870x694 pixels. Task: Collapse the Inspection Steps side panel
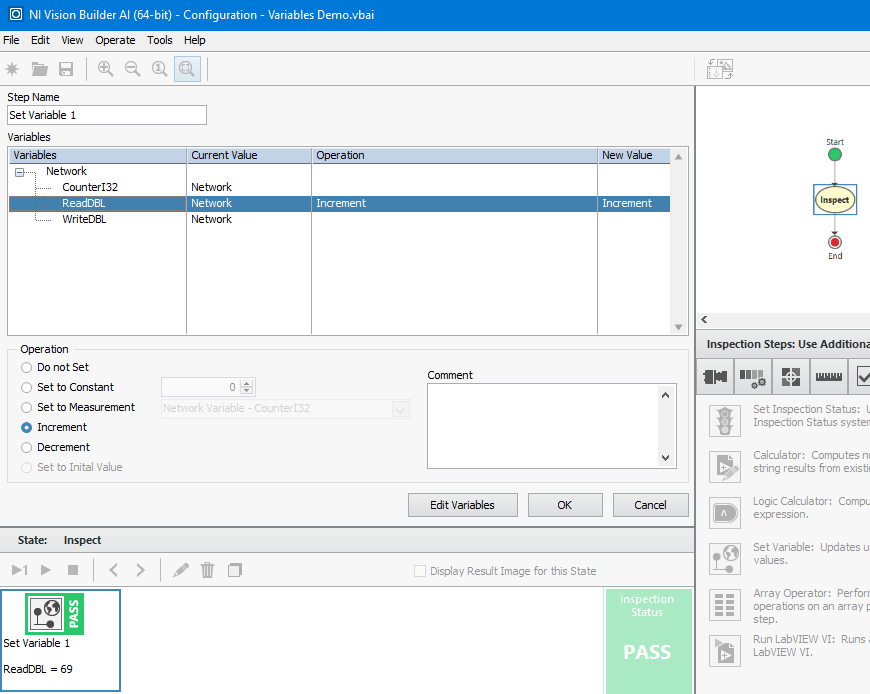point(703,319)
